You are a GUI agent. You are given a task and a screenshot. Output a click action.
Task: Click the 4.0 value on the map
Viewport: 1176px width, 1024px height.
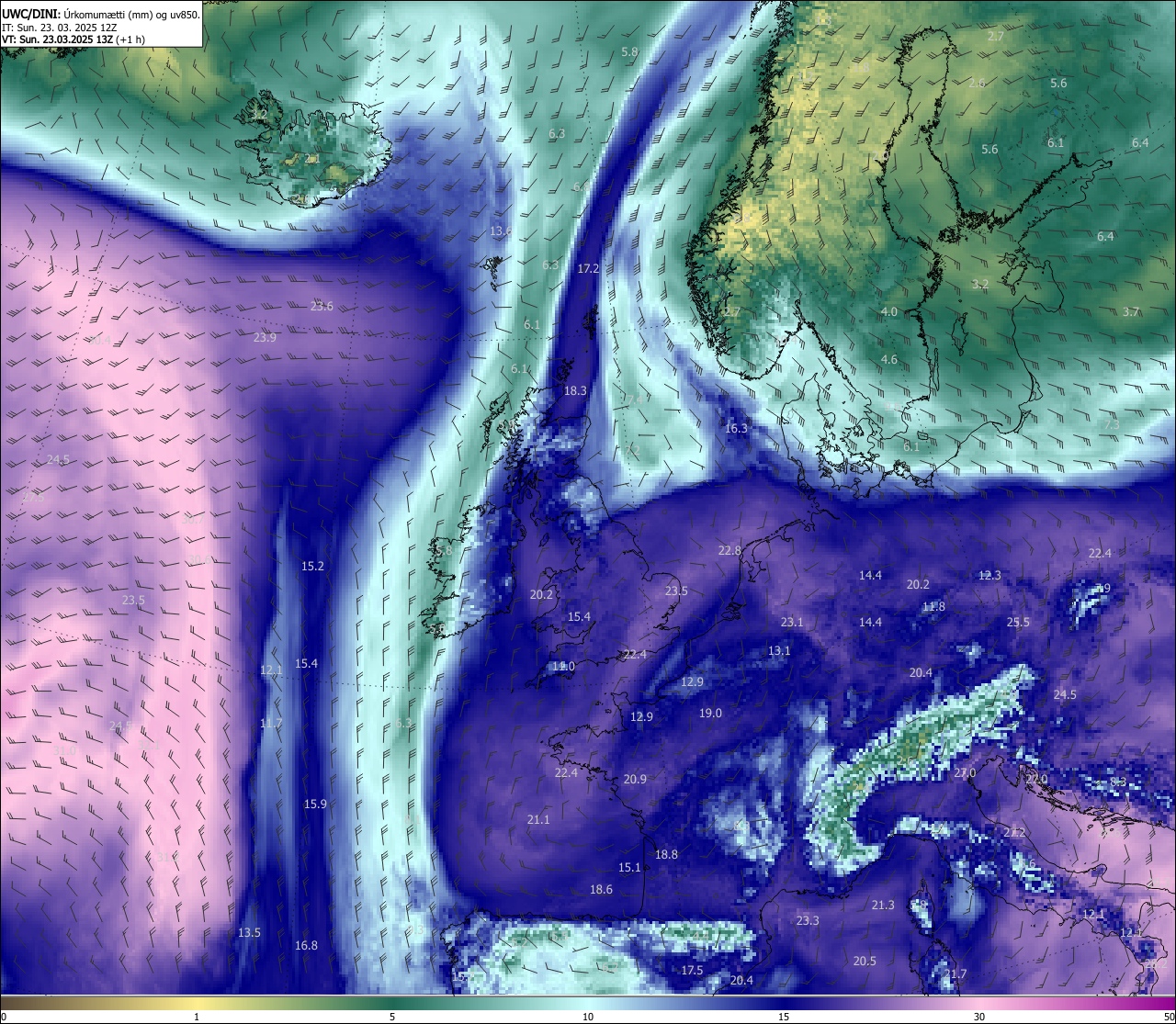coord(889,311)
